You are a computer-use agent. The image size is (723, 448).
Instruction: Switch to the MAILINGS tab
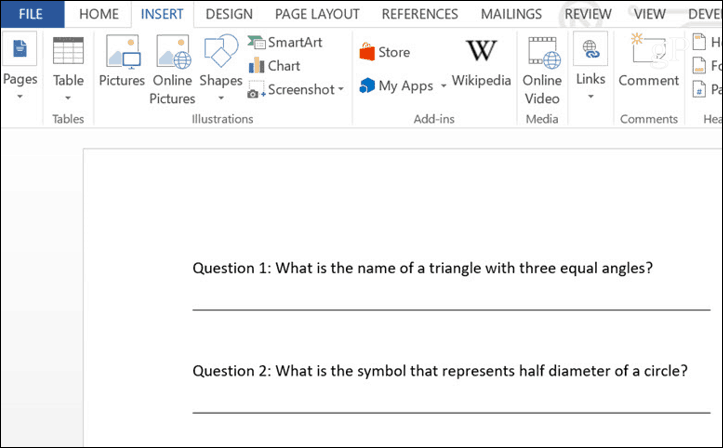[511, 14]
